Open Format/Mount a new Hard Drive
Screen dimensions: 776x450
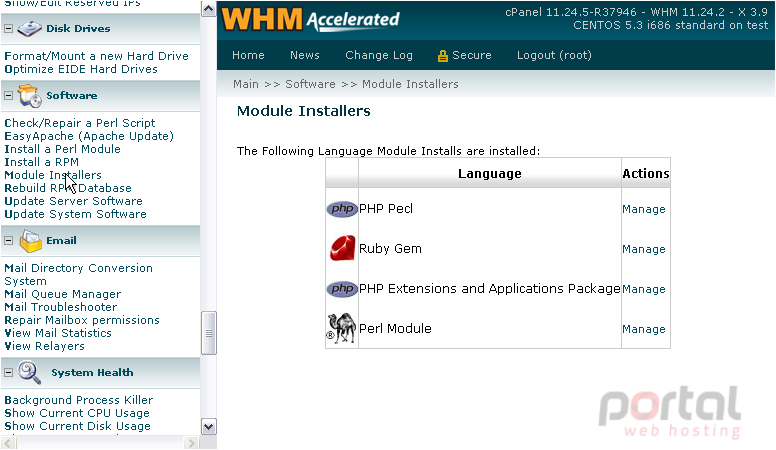(x=97, y=56)
